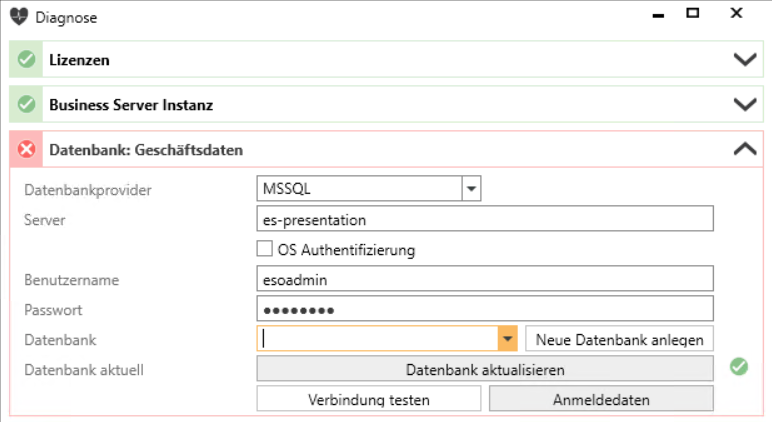772x422 pixels.
Task: Expand the Business Server Instanz chevron
Action: coord(745,104)
